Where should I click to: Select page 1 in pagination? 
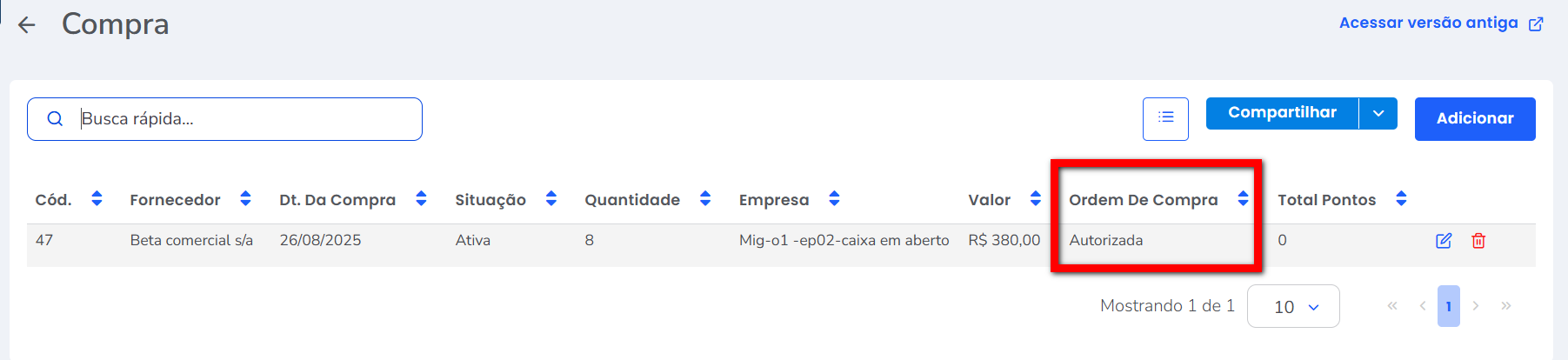tap(1448, 306)
